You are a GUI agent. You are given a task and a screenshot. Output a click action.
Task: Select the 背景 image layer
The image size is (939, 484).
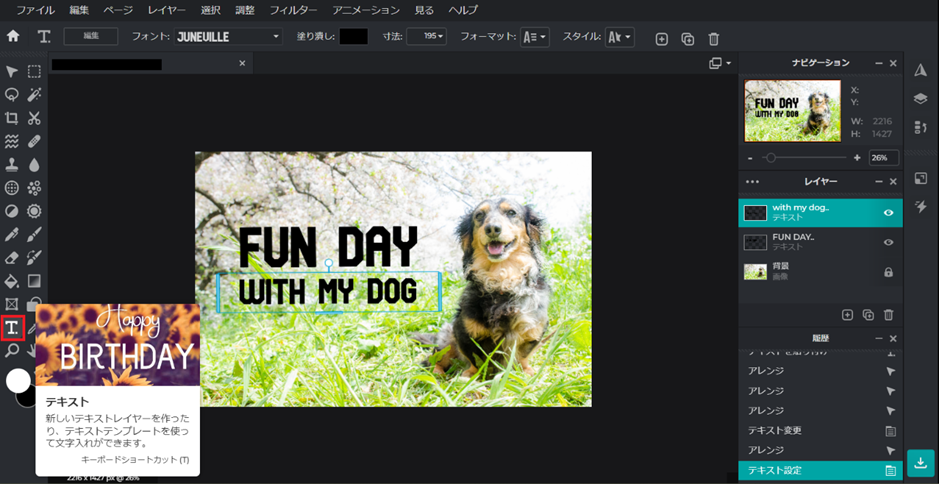tap(820, 272)
